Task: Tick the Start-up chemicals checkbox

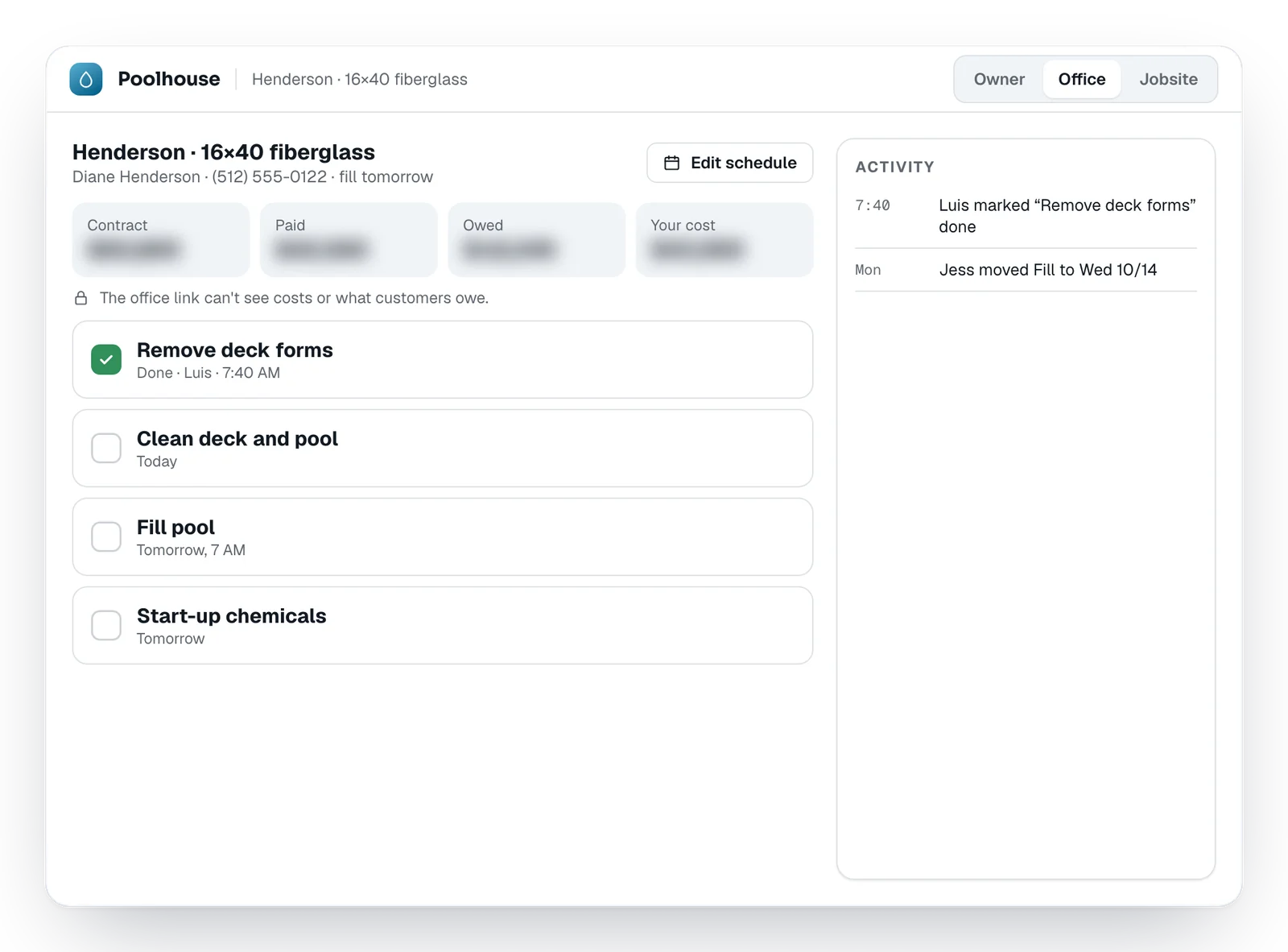Action: [106, 625]
